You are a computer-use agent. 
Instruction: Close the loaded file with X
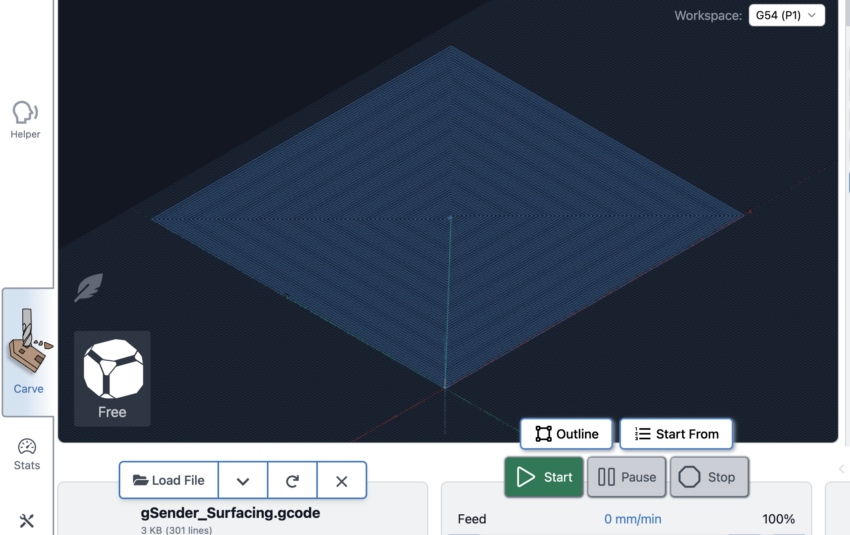click(342, 480)
